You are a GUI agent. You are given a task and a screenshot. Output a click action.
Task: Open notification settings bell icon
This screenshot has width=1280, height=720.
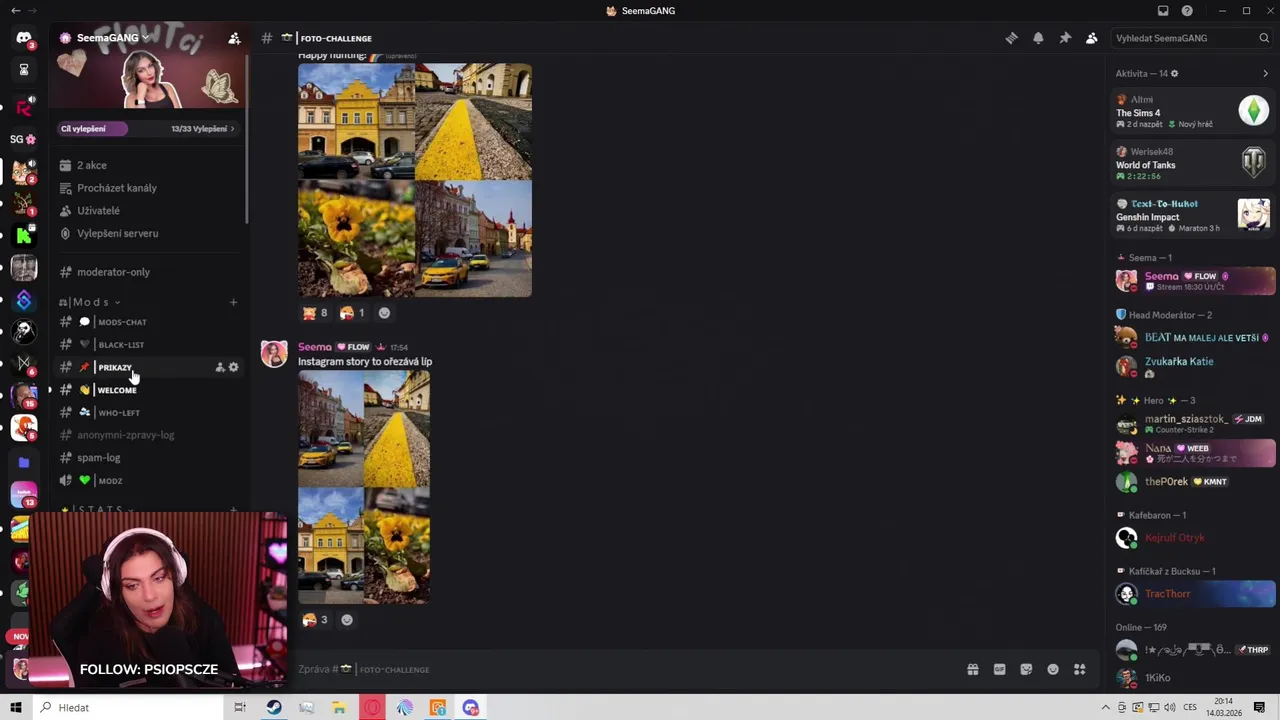(x=1038, y=38)
